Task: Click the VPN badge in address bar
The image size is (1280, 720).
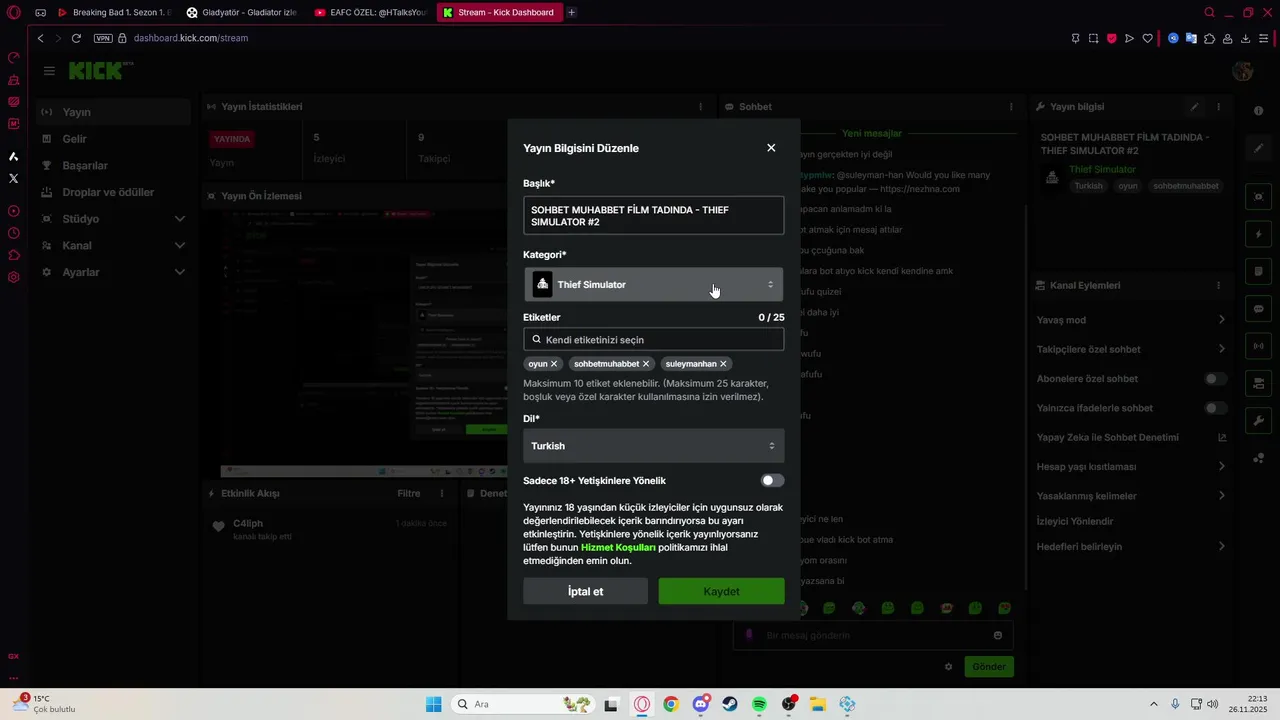Action: pos(103,38)
